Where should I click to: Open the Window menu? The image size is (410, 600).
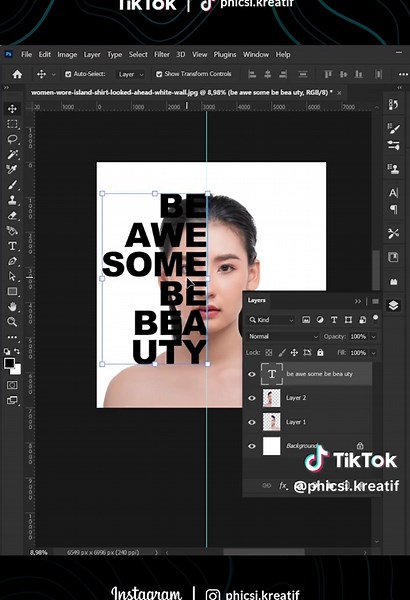256,54
